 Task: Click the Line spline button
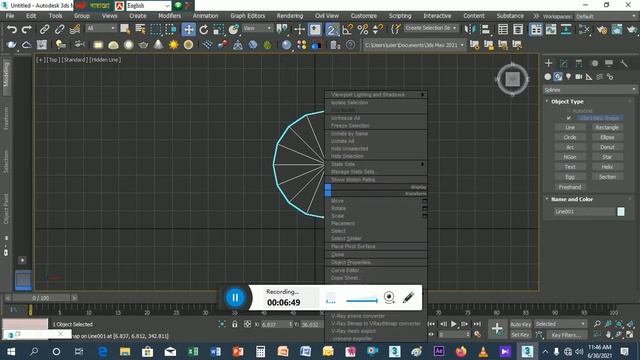click(570, 127)
